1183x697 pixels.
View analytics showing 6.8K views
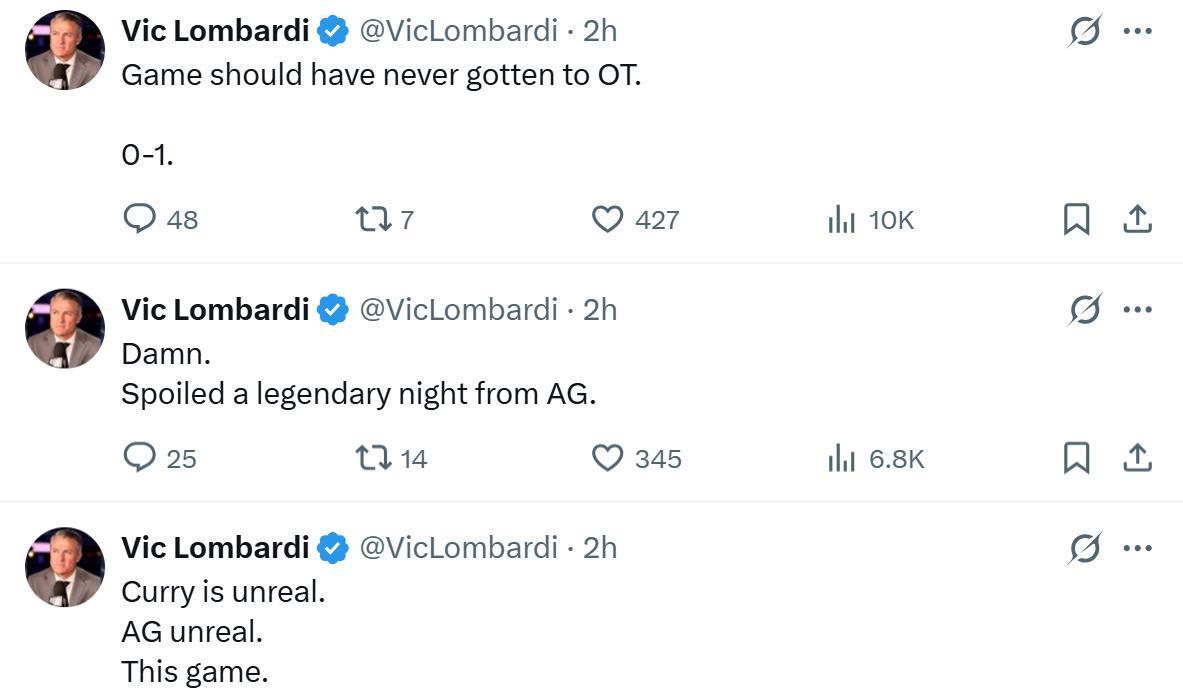[841, 458]
